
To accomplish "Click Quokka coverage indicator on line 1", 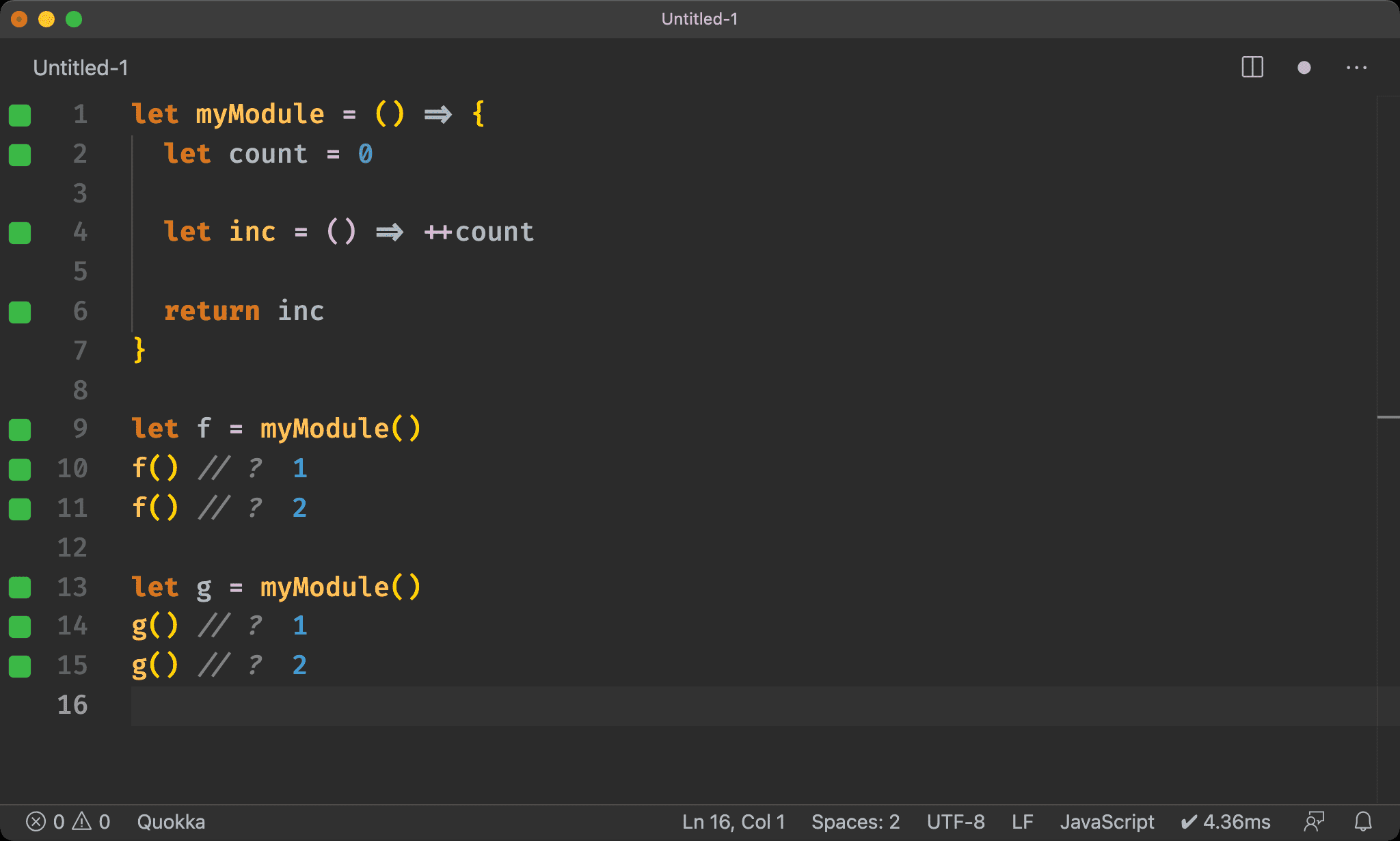I will pos(20,115).
